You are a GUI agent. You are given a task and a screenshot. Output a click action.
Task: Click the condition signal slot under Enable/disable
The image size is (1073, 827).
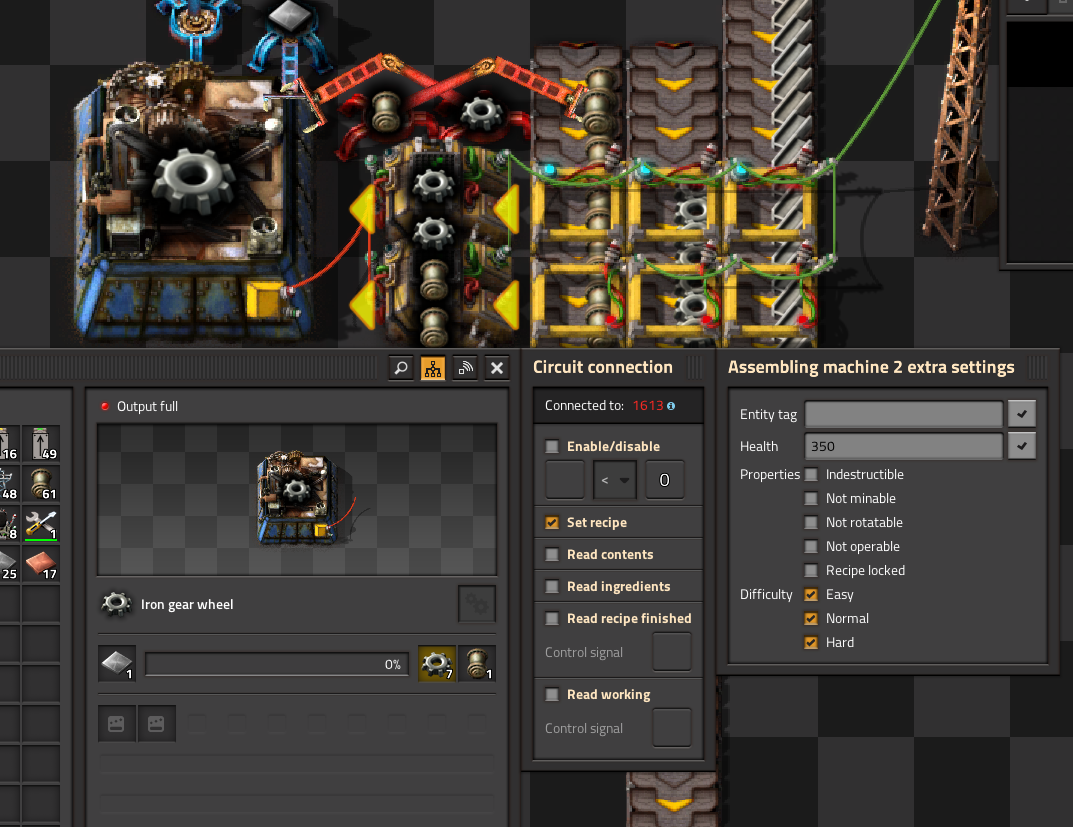[x=565, y=480]
